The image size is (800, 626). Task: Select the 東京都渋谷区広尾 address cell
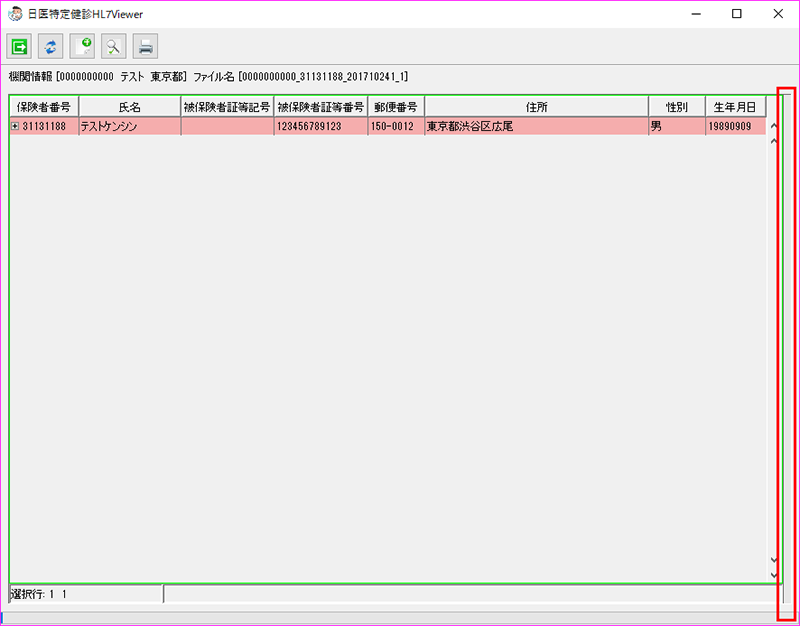point(536,127)
